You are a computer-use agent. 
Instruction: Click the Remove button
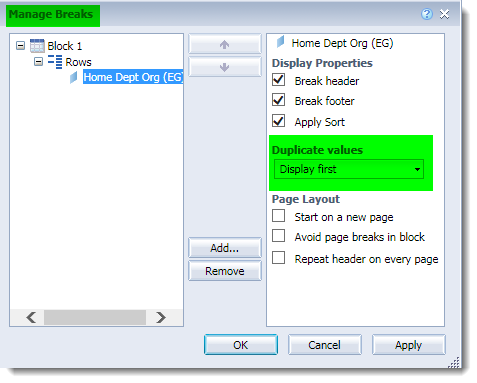tap(225, 271)
